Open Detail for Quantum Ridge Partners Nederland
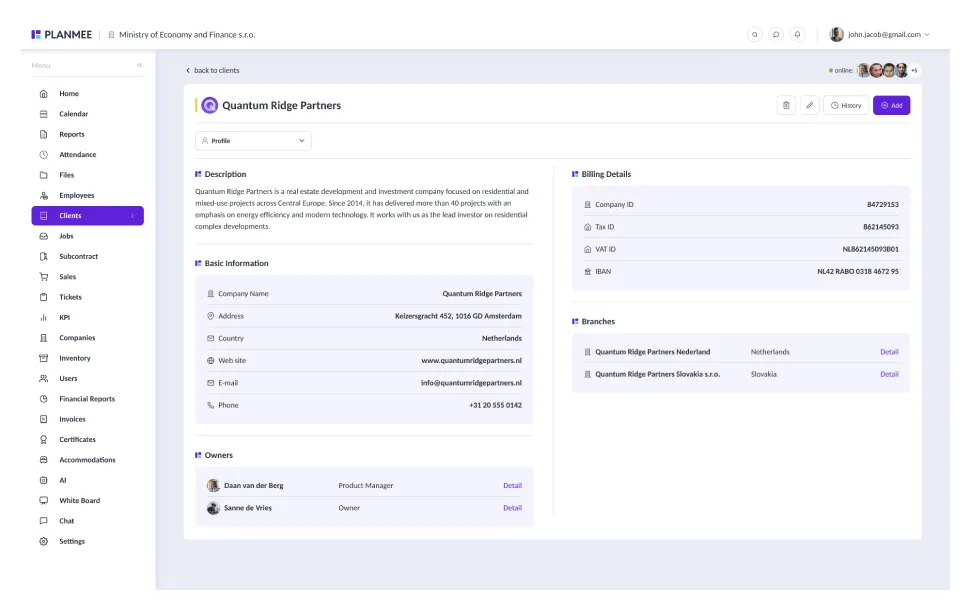The image size is (970, 610). click(889, 352)
